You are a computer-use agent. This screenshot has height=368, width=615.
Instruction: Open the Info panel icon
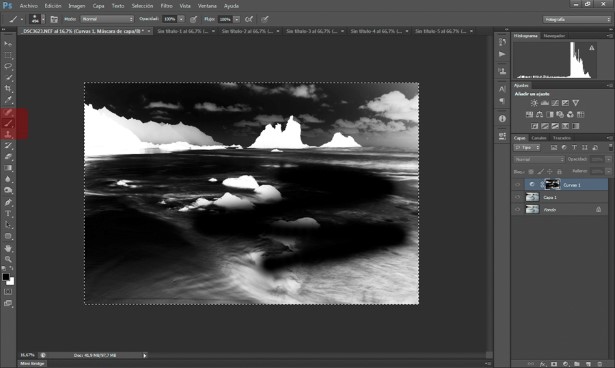(x=502, y=118)
